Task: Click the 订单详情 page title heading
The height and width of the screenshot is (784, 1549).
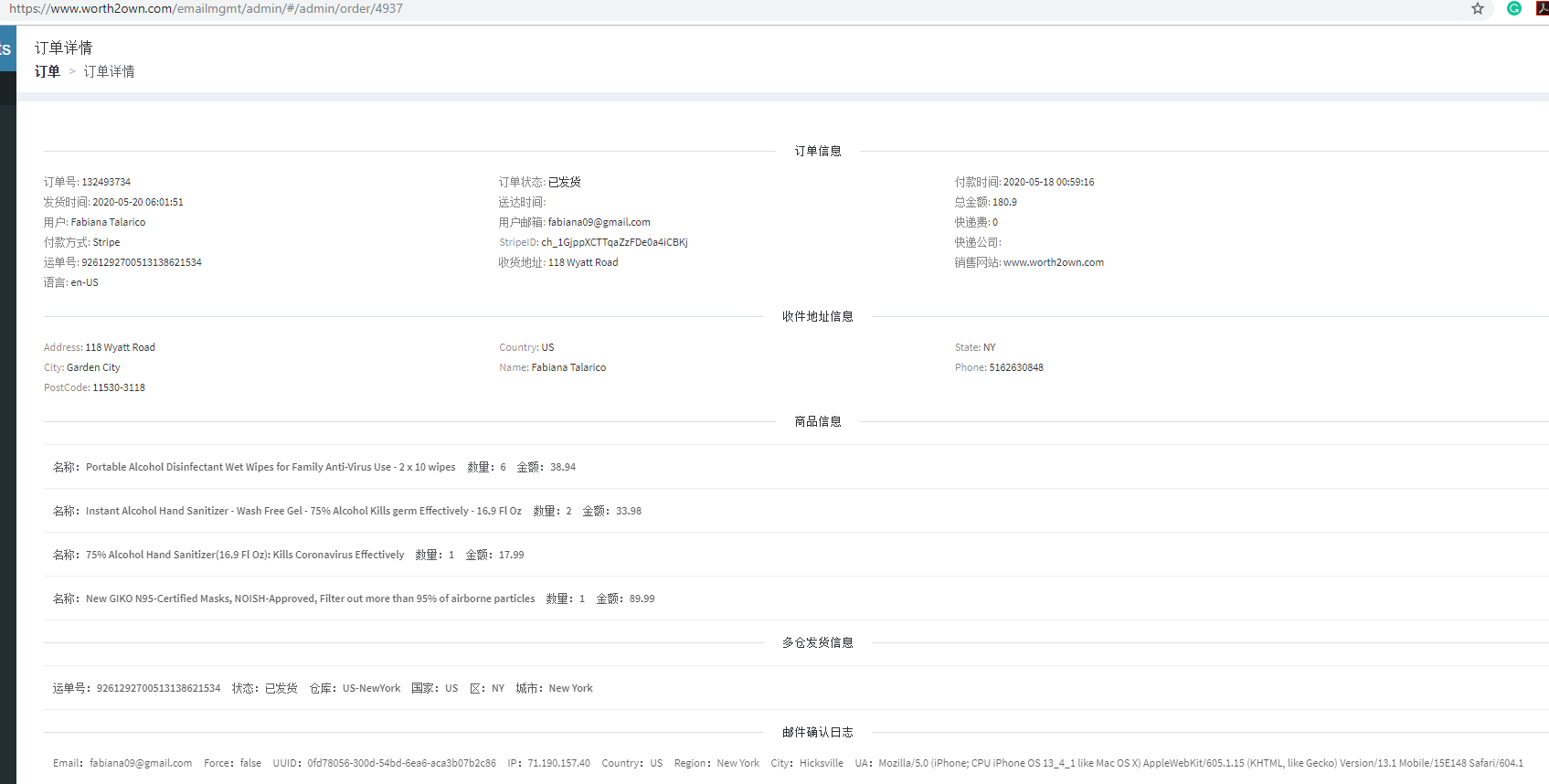Action: tap(63, 48)
